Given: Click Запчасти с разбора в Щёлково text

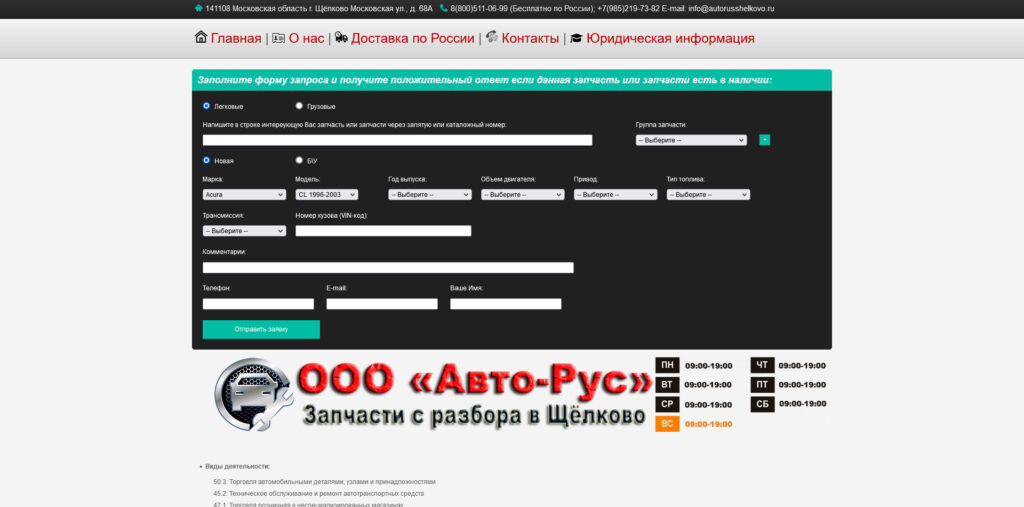Looking at the screenshot, I should 475,414.
